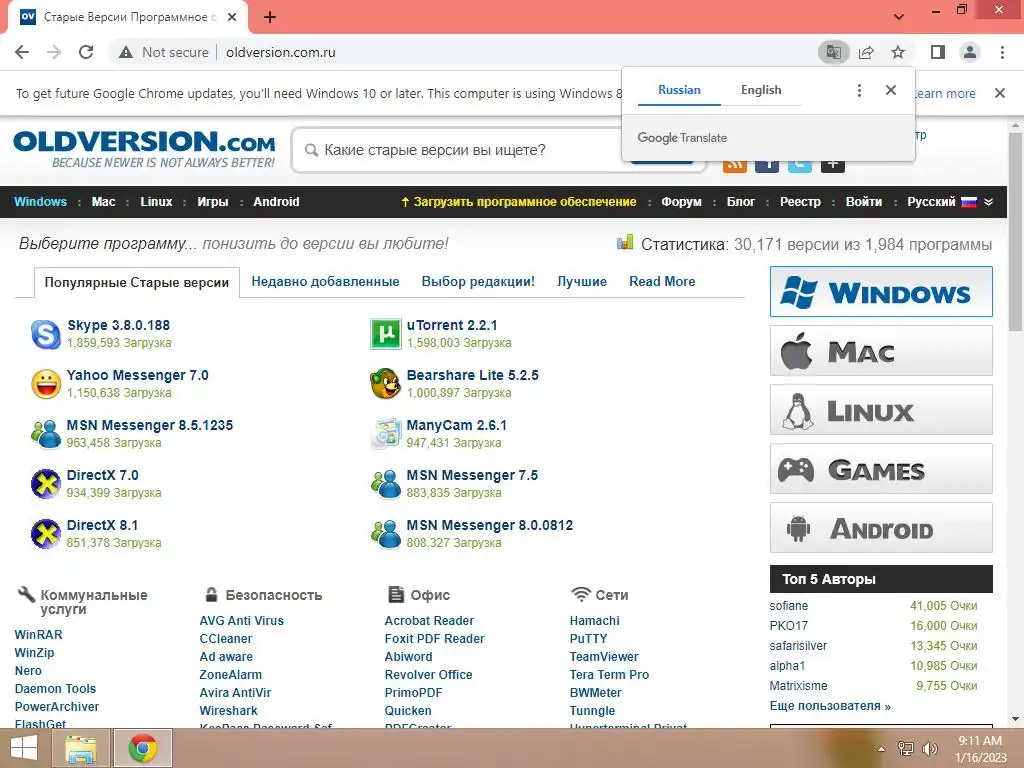Click the Bearshare bear icon
This screenshot has height=768, width=1024.
(x=385, y=384)
